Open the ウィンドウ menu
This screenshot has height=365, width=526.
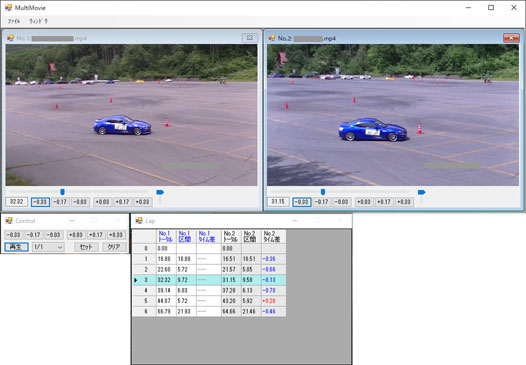[x=38, y=21]
